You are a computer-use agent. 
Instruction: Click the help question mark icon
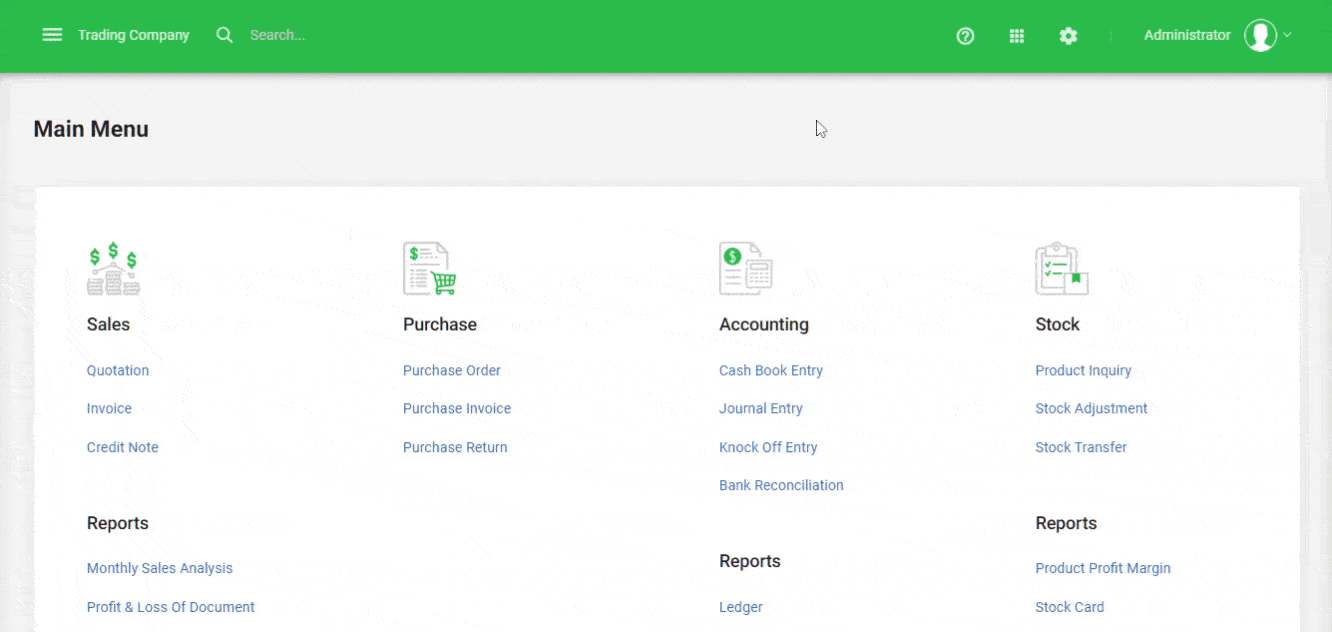[965, 36]
